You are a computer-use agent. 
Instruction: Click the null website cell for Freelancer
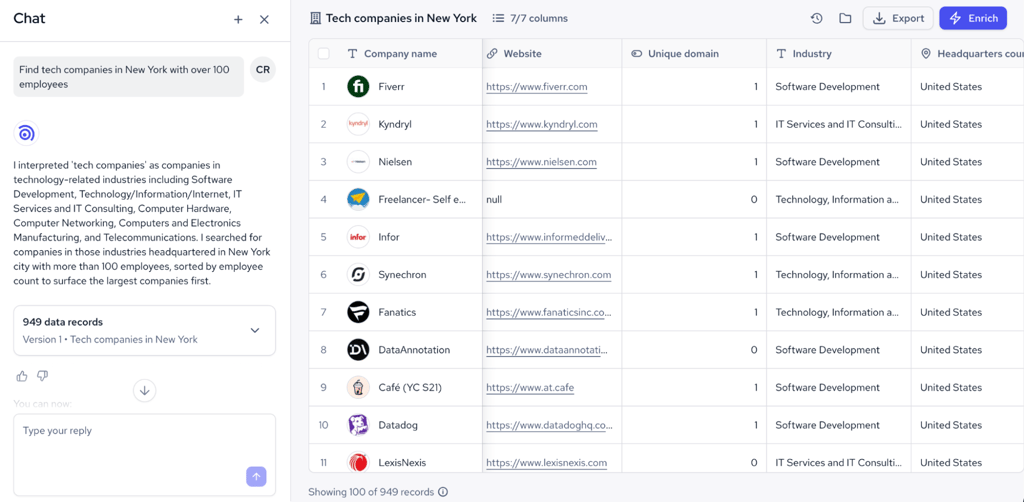552,199
